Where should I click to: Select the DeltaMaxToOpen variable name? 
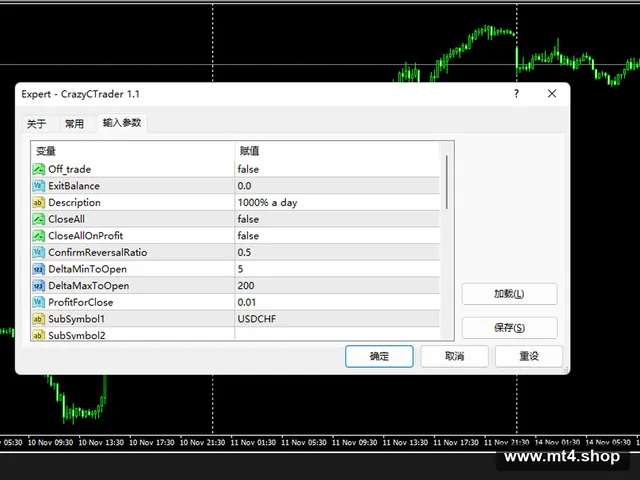(x=89, y=286)
